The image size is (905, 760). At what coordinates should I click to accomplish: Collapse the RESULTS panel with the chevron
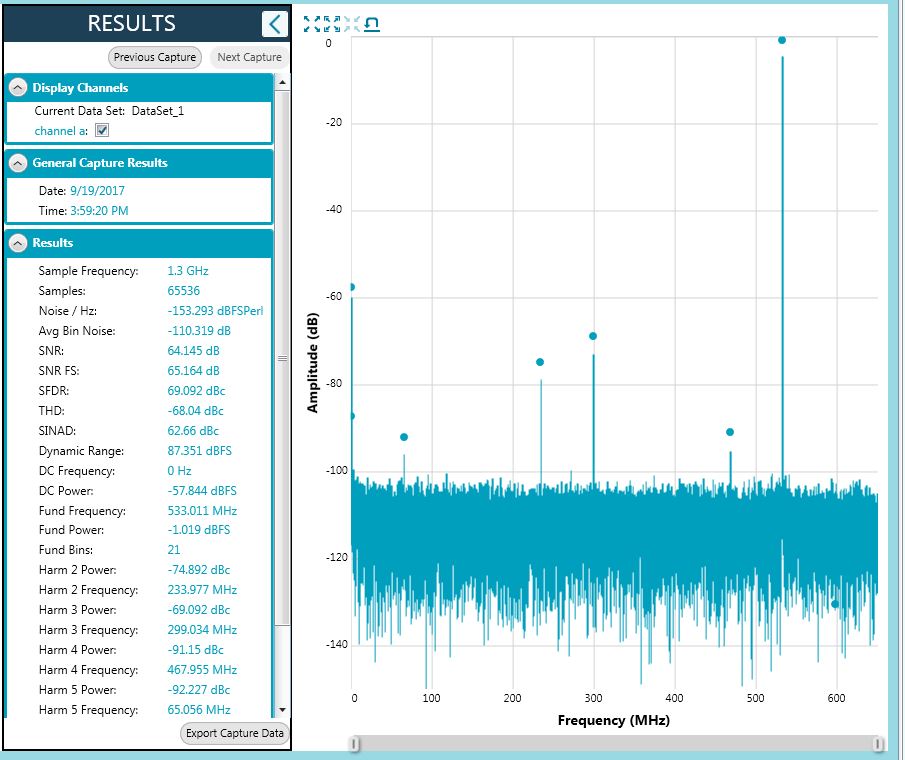click(x=275, y=24)
